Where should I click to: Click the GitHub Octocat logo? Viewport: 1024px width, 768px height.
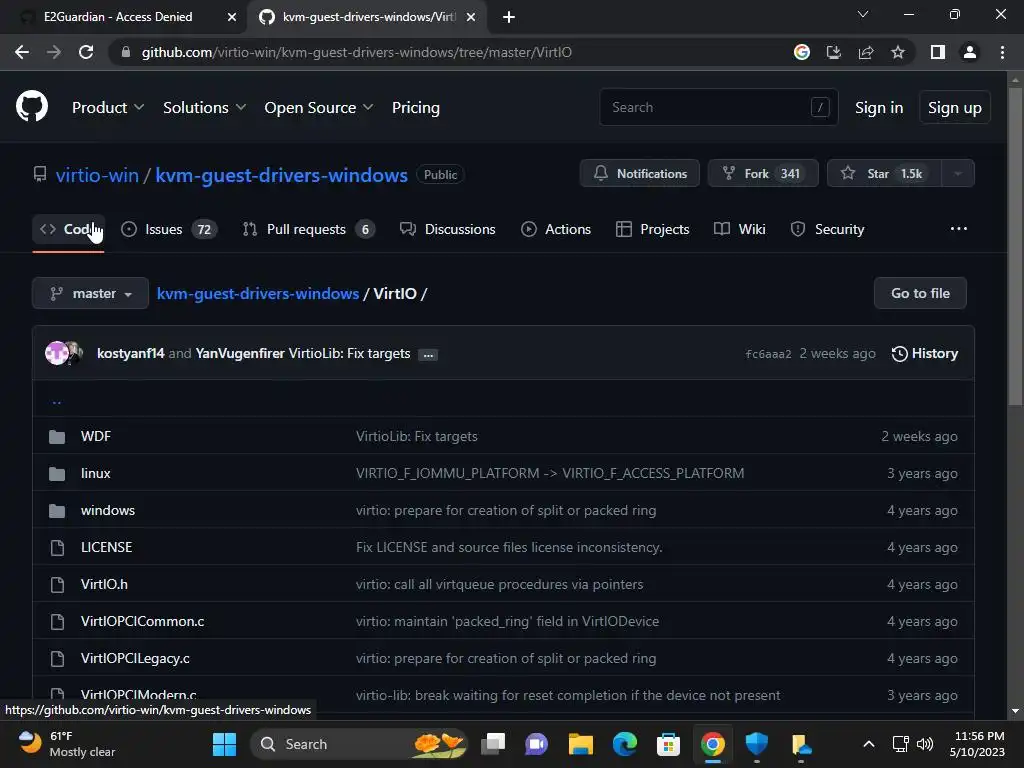point(31,106)
